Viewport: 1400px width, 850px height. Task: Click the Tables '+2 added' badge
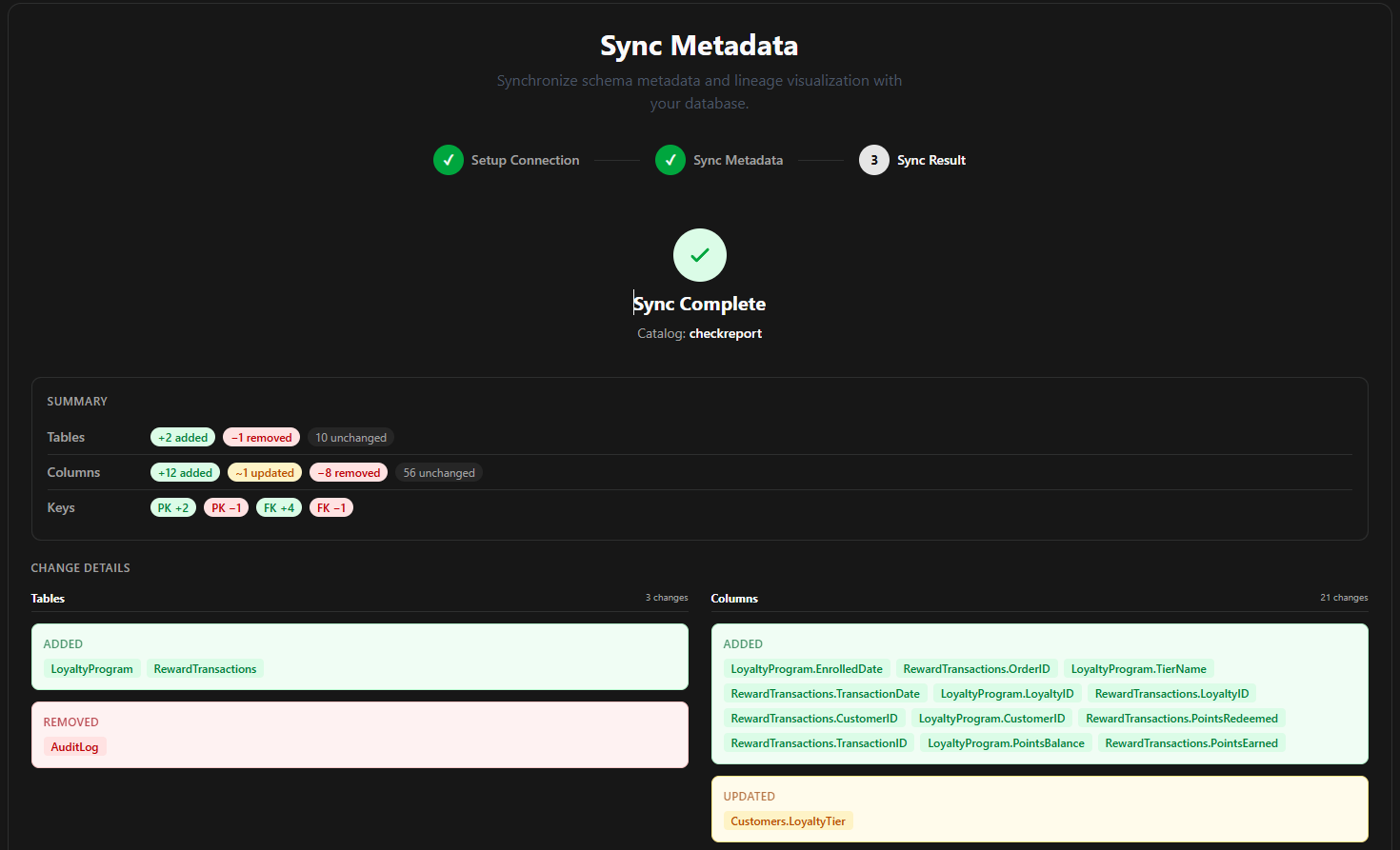(x=183, y=437)
